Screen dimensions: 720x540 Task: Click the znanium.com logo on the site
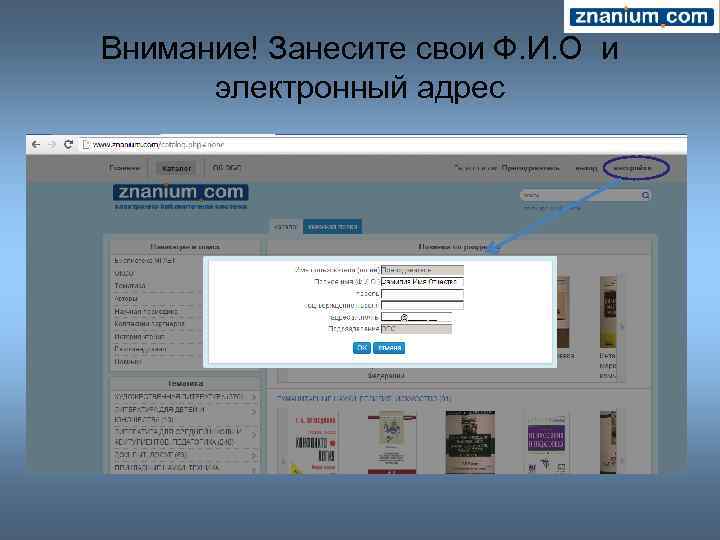click(180, 192)
